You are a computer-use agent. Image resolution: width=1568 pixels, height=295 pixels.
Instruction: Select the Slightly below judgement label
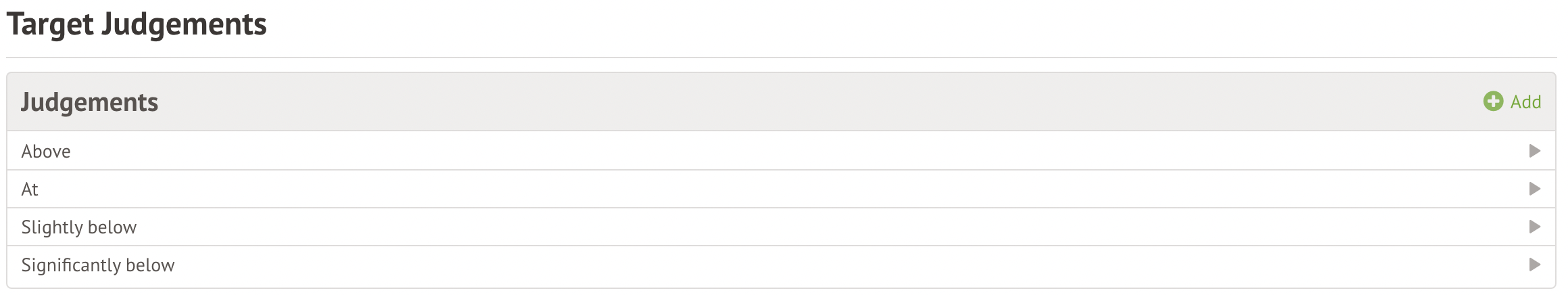pyautogui.click(x=79, y=227)
